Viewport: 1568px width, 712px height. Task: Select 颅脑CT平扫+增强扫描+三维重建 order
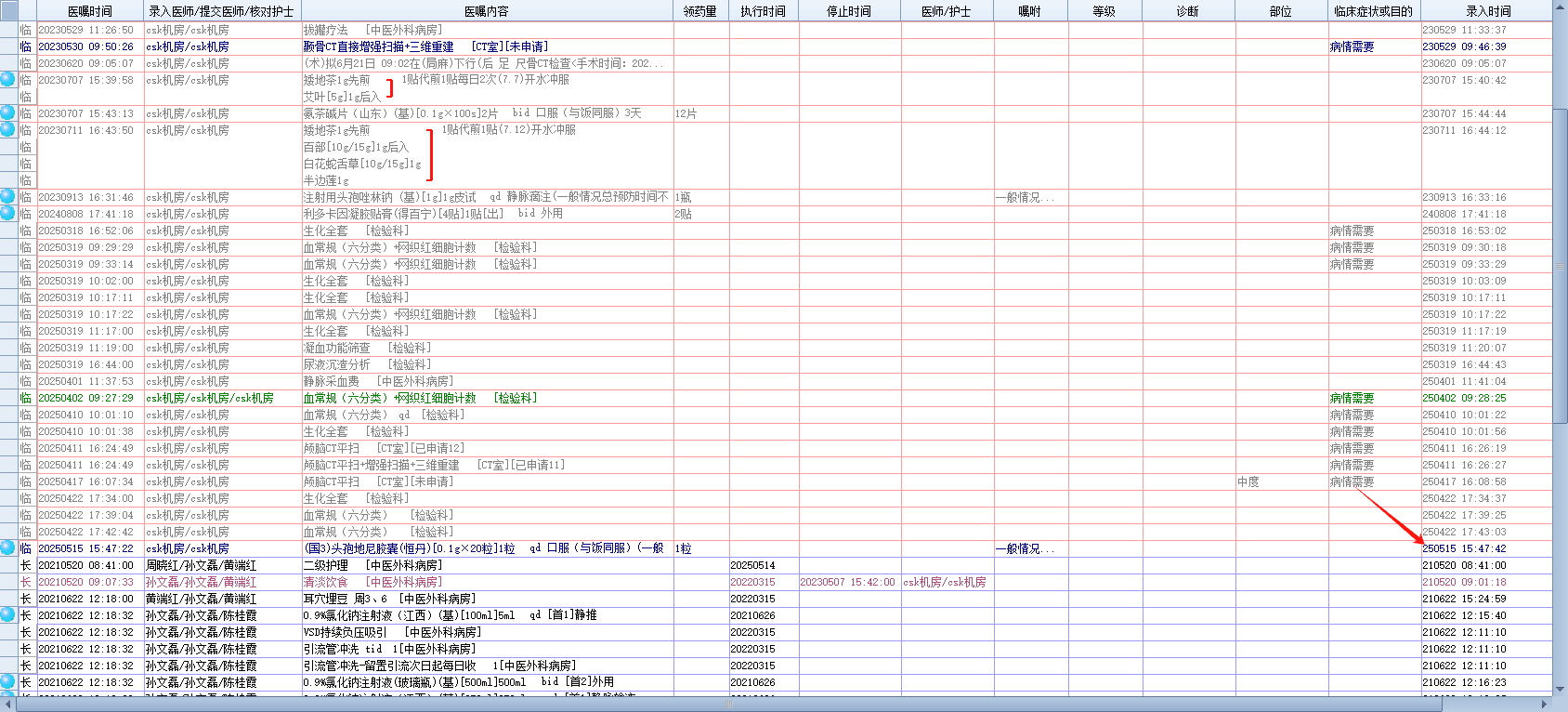[434, 465]
